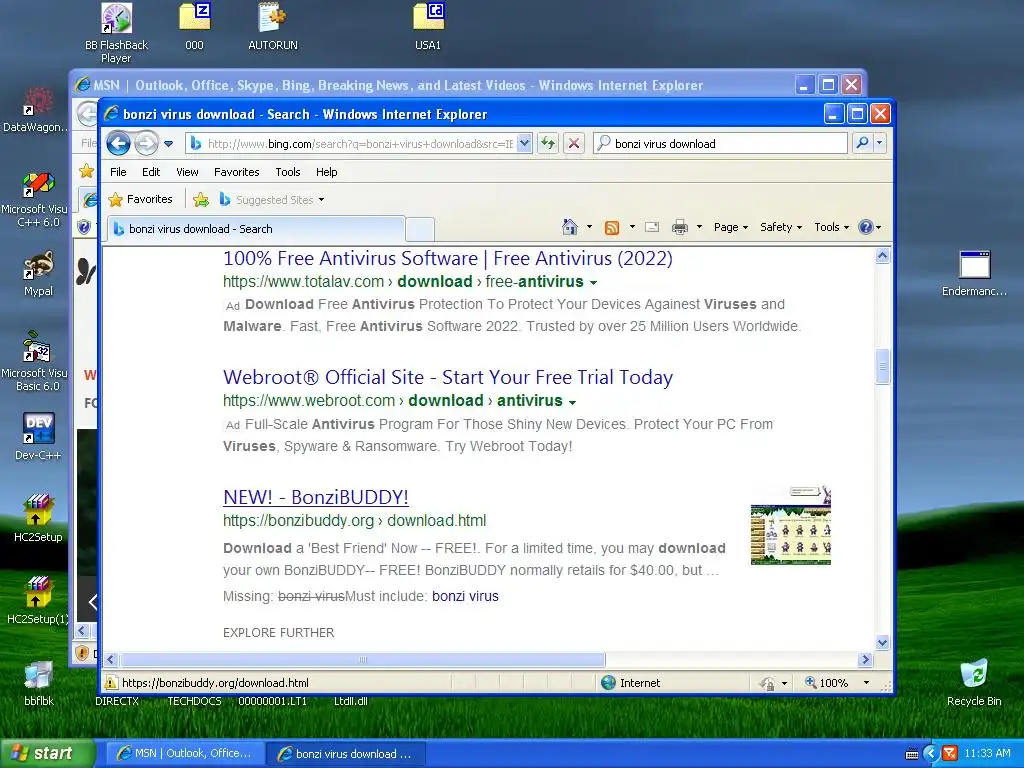
Task: Select the USA1 folder desktop icon
Action: 428,27
